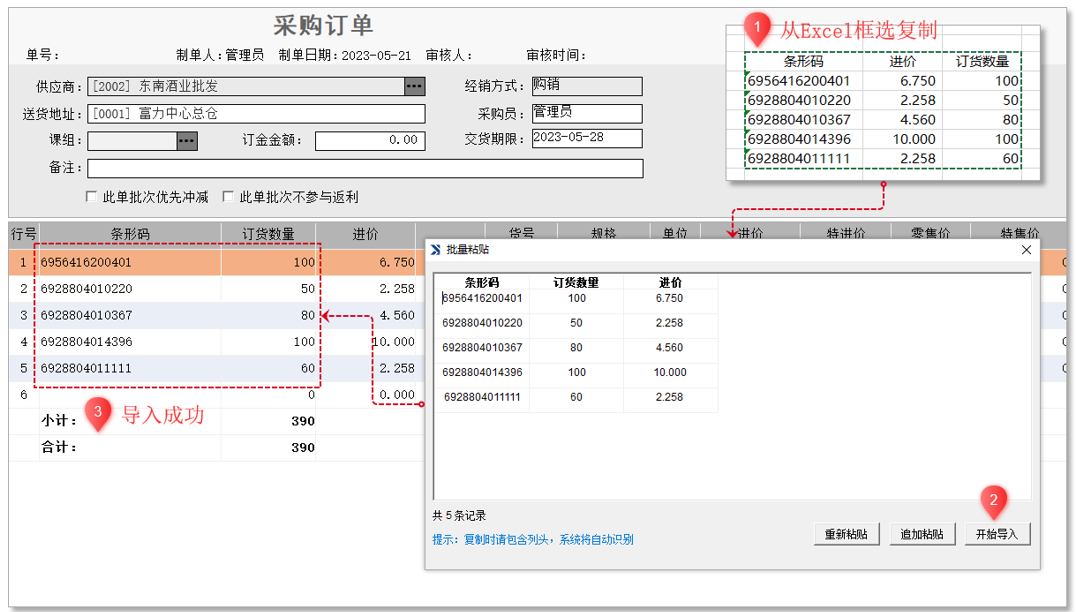The height and width of the screenshot is (612, 1076).
Task: Click dialog 进价 header in 批量粘贴
Action: [x=670, y=283]
